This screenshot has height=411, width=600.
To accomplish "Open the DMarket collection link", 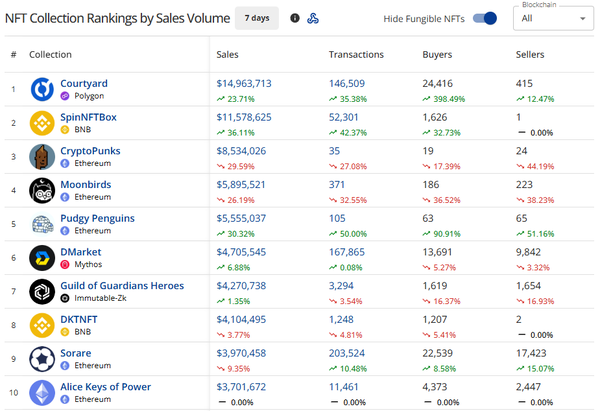I will 81,252.
